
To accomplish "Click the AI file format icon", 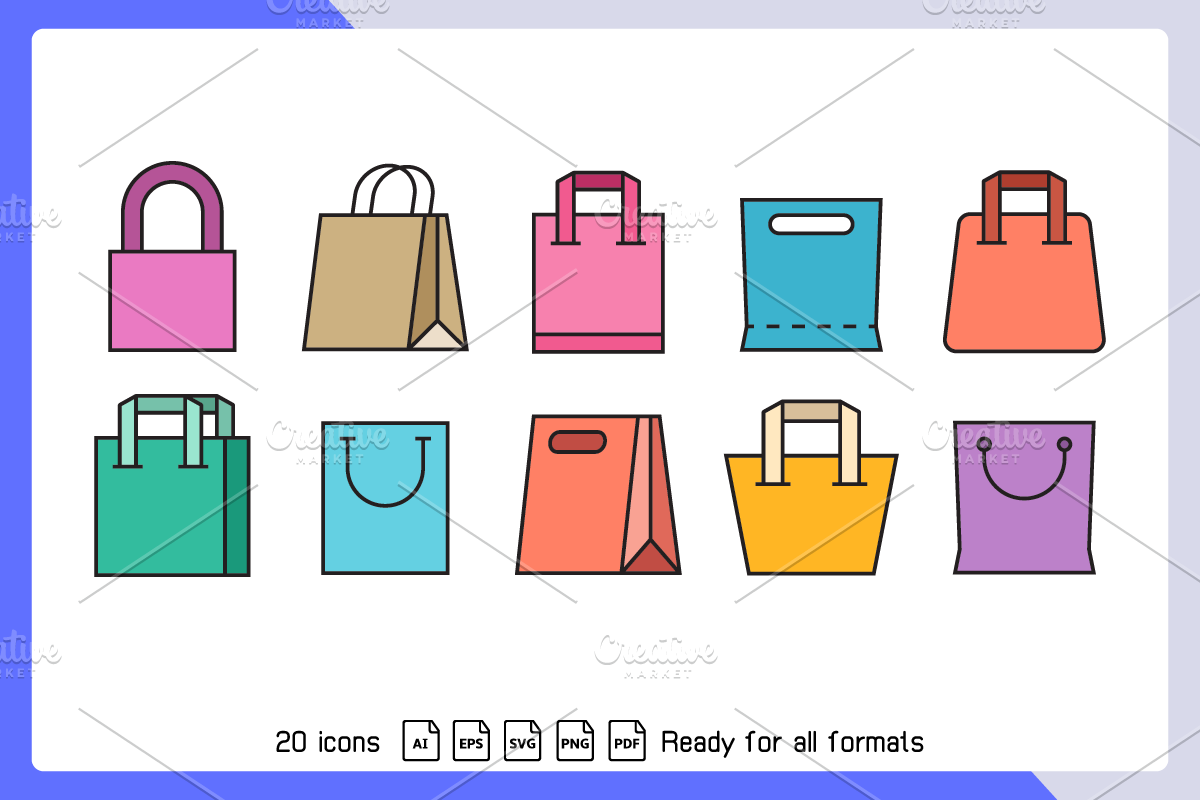I will click(421, 742).
